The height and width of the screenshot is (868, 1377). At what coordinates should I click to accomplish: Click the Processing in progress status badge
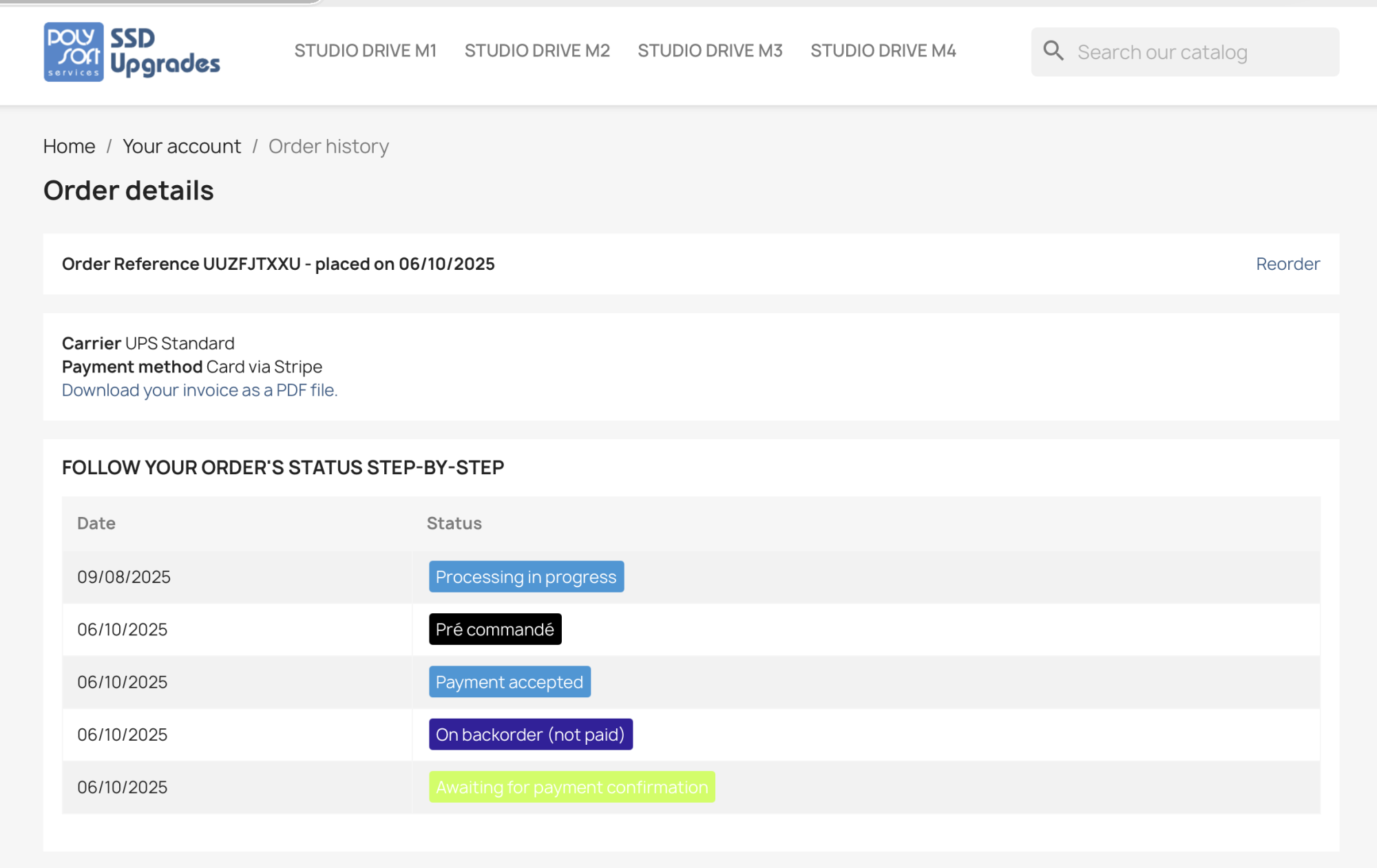pos(526,577)
